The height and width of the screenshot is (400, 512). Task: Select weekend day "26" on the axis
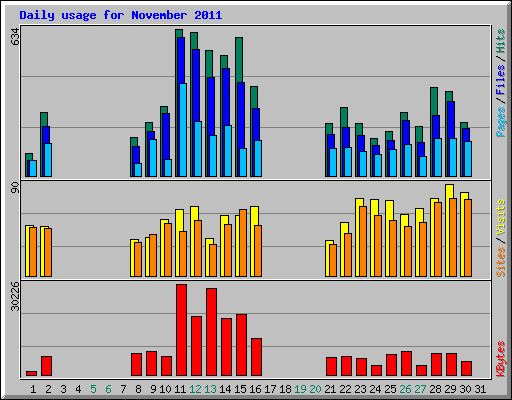pos(405,389)
